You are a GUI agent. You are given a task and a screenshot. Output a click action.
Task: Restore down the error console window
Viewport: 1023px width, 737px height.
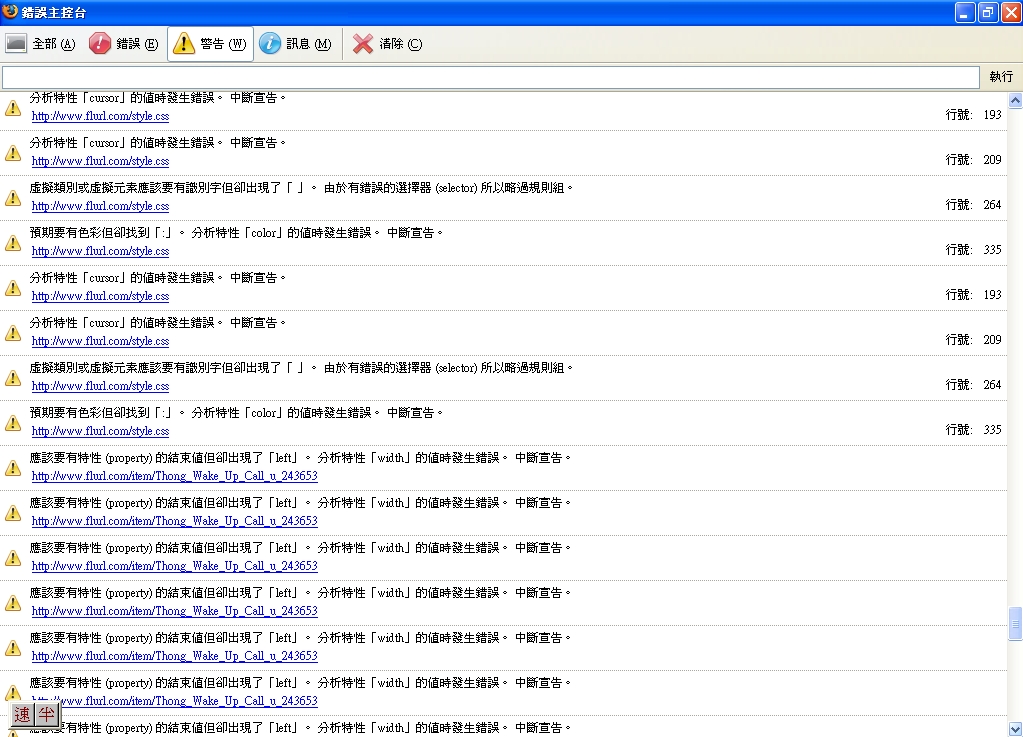coord(986,12)
